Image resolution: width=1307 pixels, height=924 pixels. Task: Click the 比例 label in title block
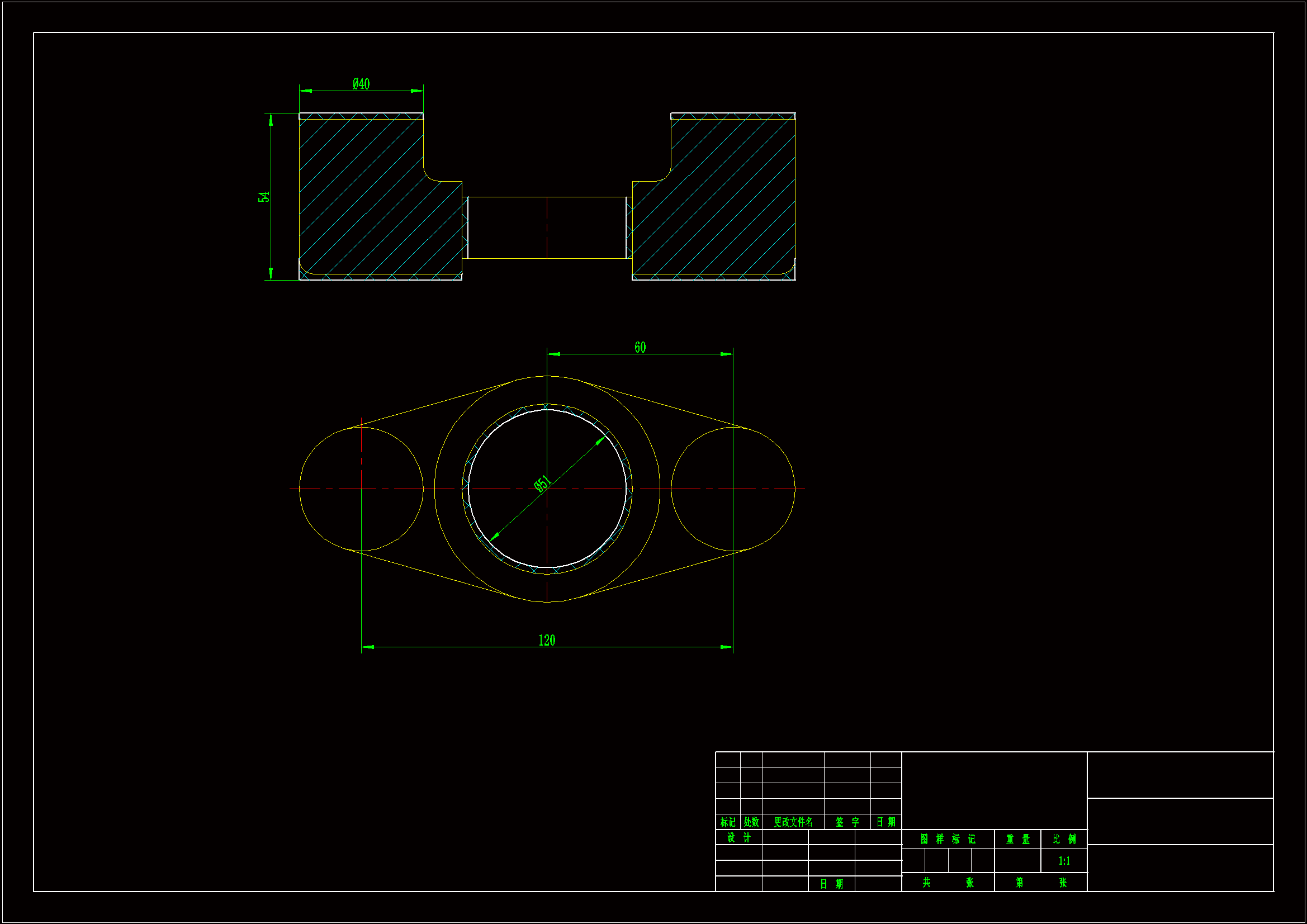1064,839
